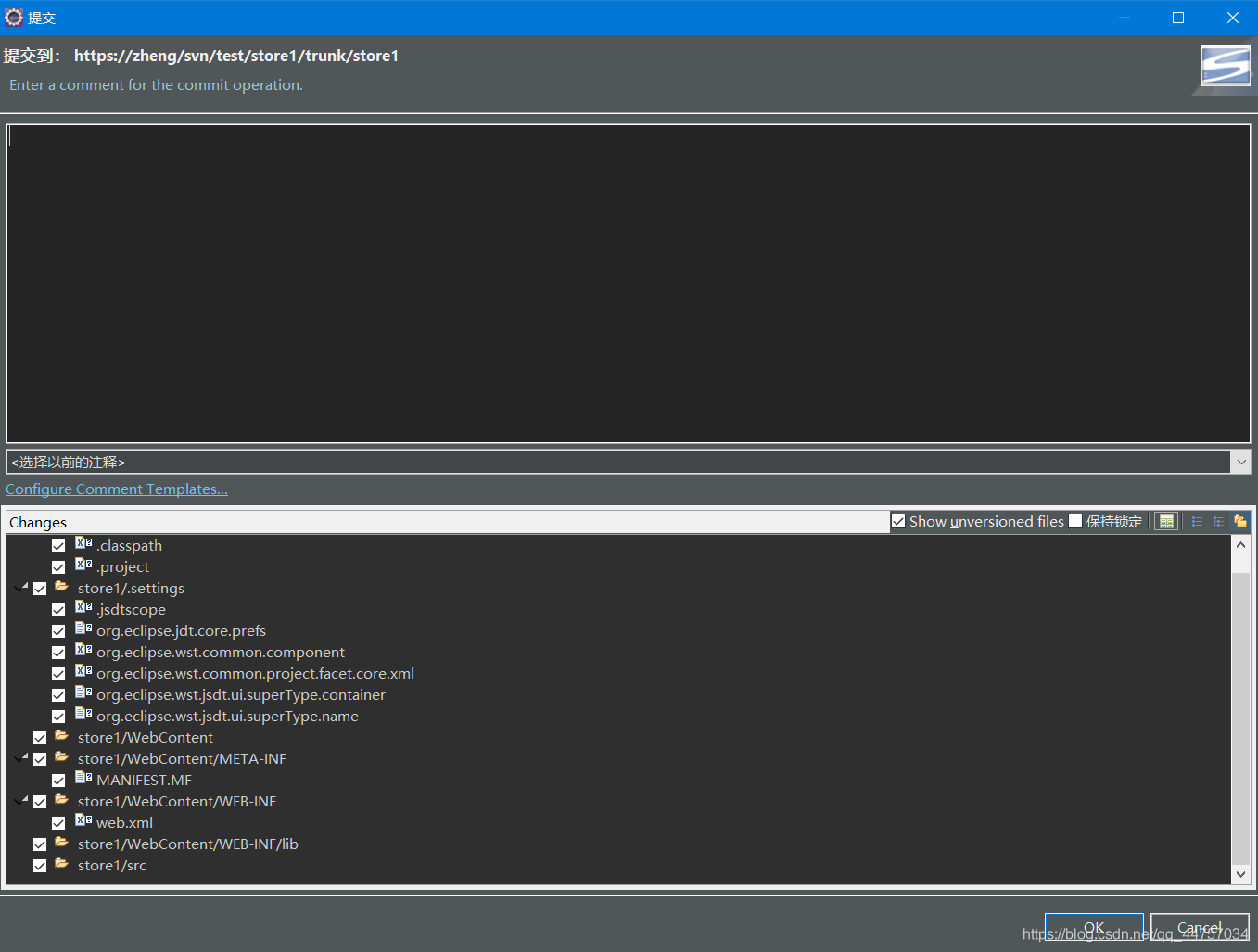Click the MANIFEST.MF file icon

[83, 778]
